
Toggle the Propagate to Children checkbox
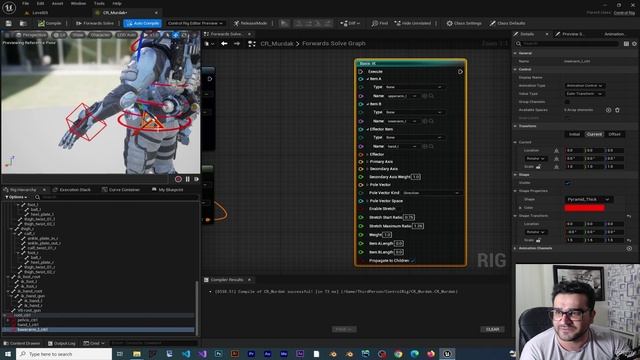[413, 260]
